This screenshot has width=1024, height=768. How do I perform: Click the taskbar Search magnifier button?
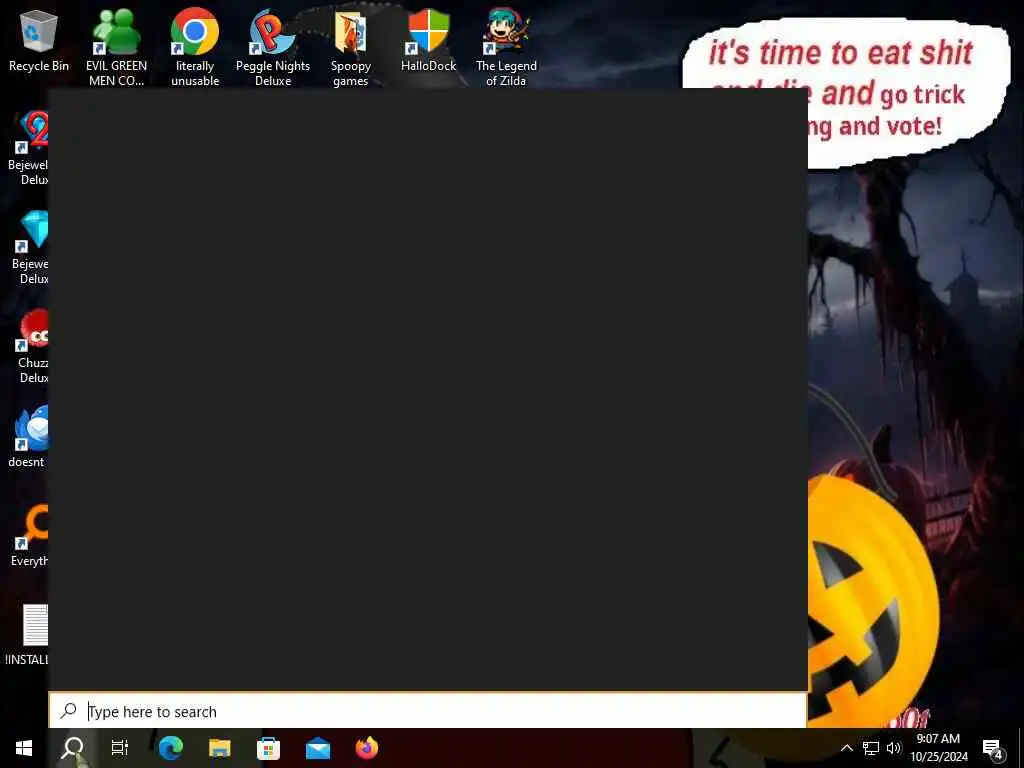72,748
